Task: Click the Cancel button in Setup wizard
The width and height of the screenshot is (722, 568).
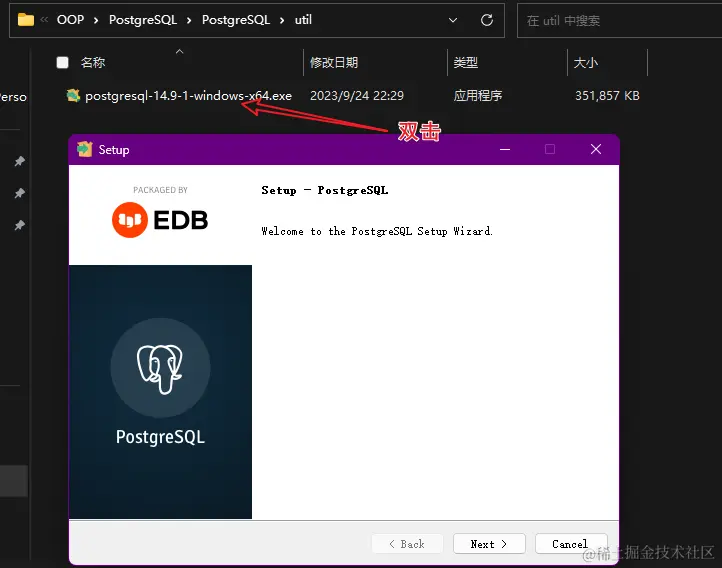Action: point(571,544)
